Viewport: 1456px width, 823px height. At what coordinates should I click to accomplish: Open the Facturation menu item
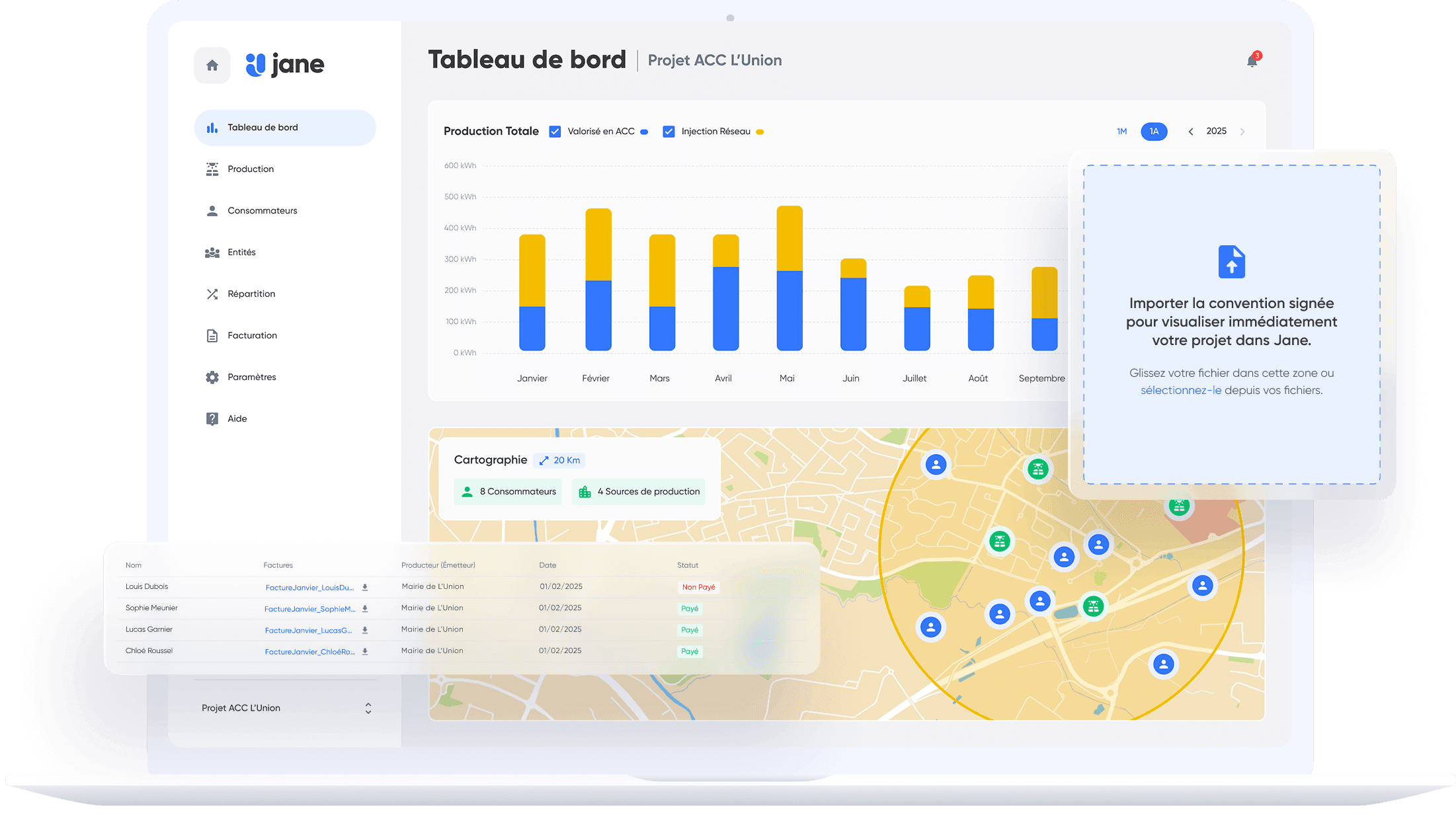click(x=252, y=336)
